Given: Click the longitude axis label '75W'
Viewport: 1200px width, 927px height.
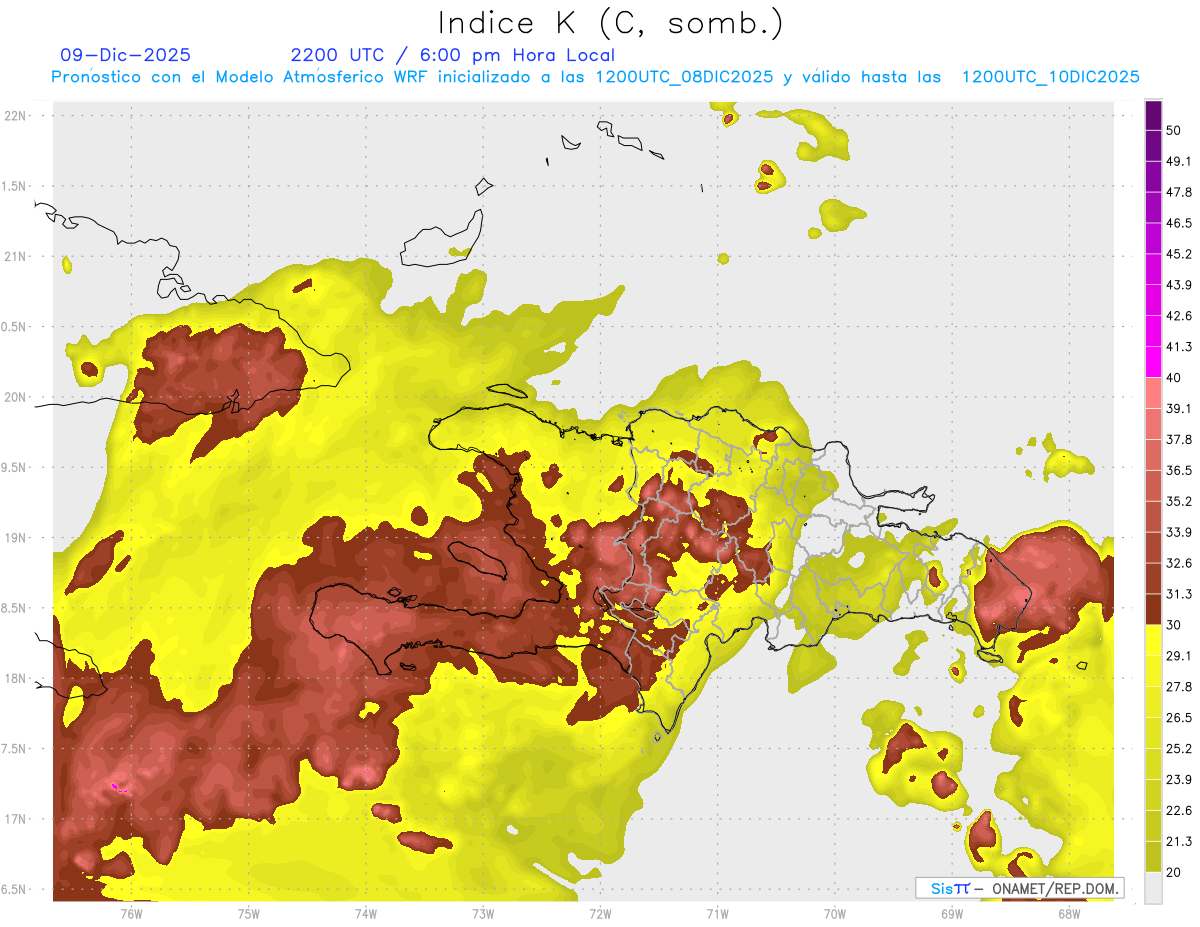Looking at the screenshot, I should [249, 913].
